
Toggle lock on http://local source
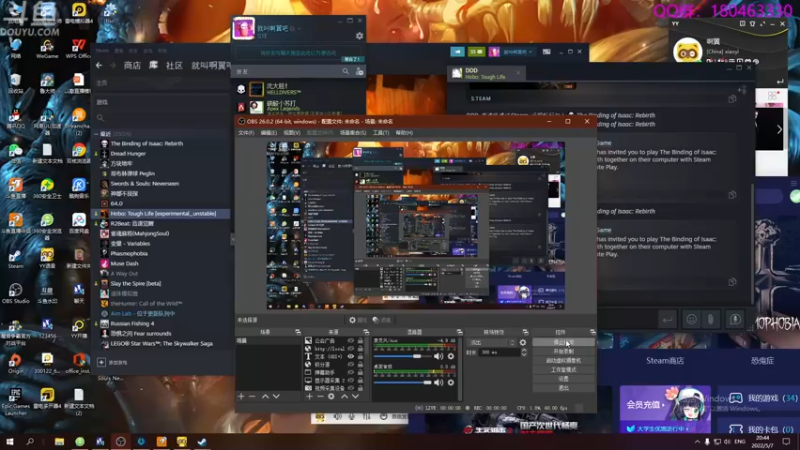click(x=360, y=348)
